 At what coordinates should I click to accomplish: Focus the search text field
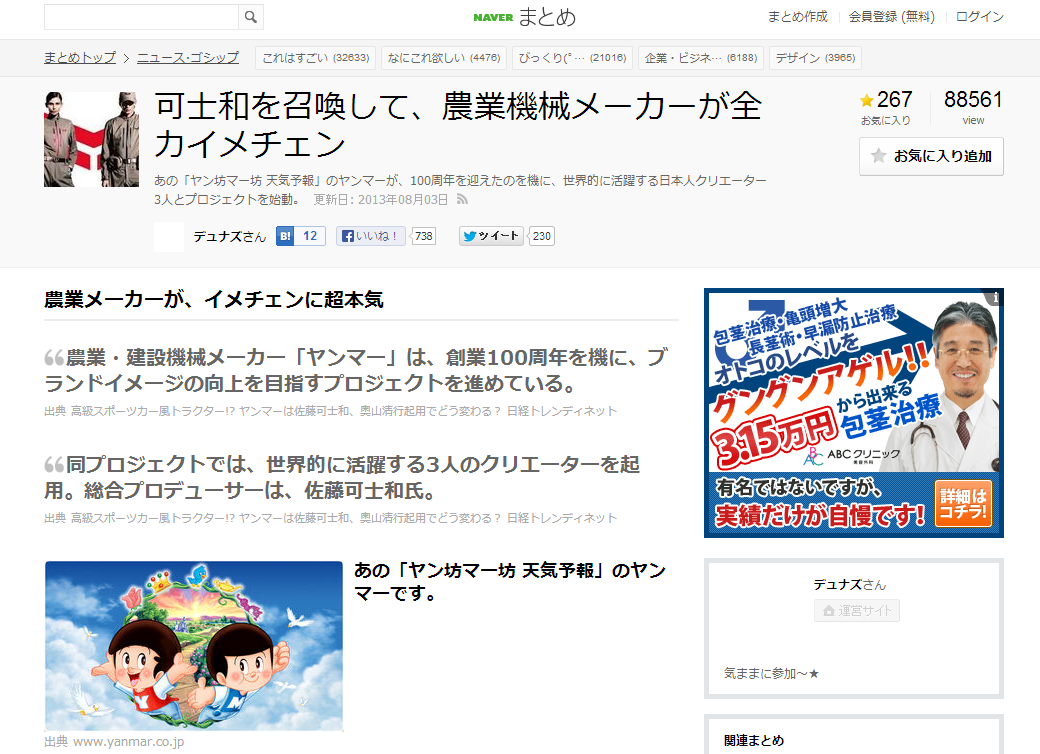(141, 17)
